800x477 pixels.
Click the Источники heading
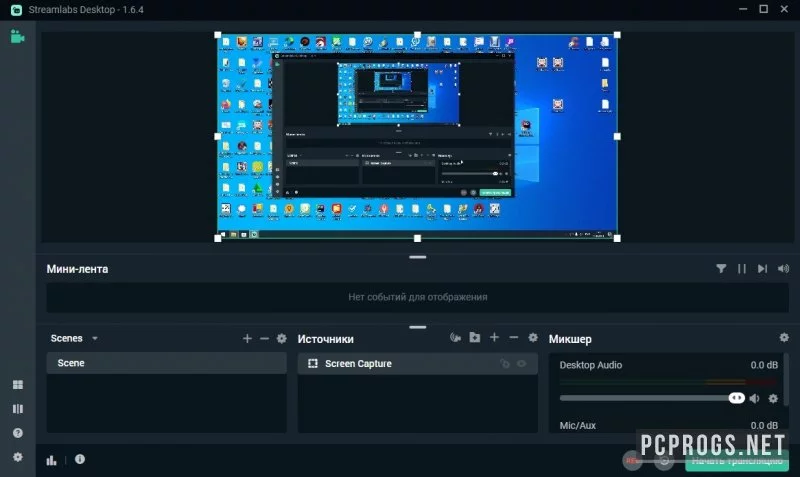pyautogui.click(x=326, y=339)
